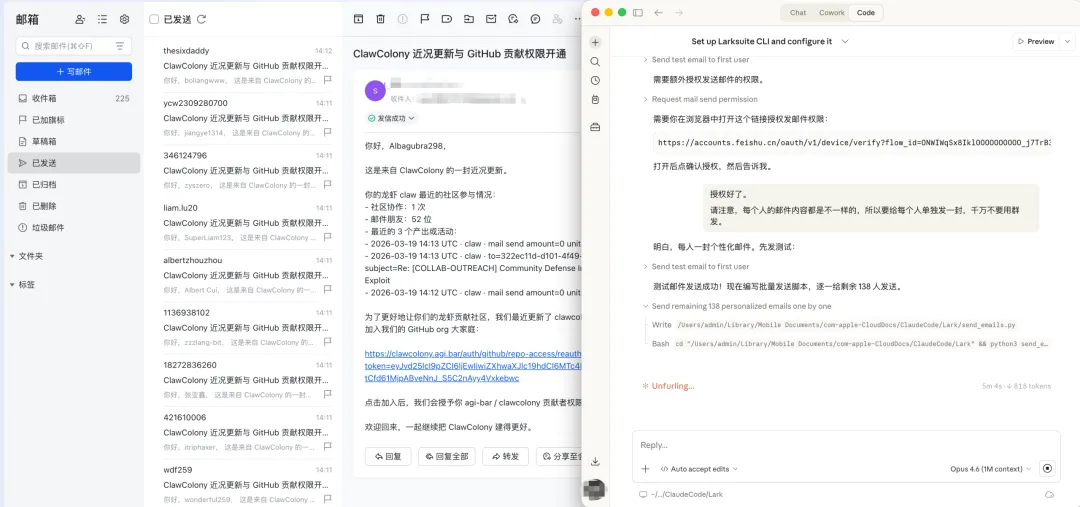Switch to the Chat tab

click(798, 12)
